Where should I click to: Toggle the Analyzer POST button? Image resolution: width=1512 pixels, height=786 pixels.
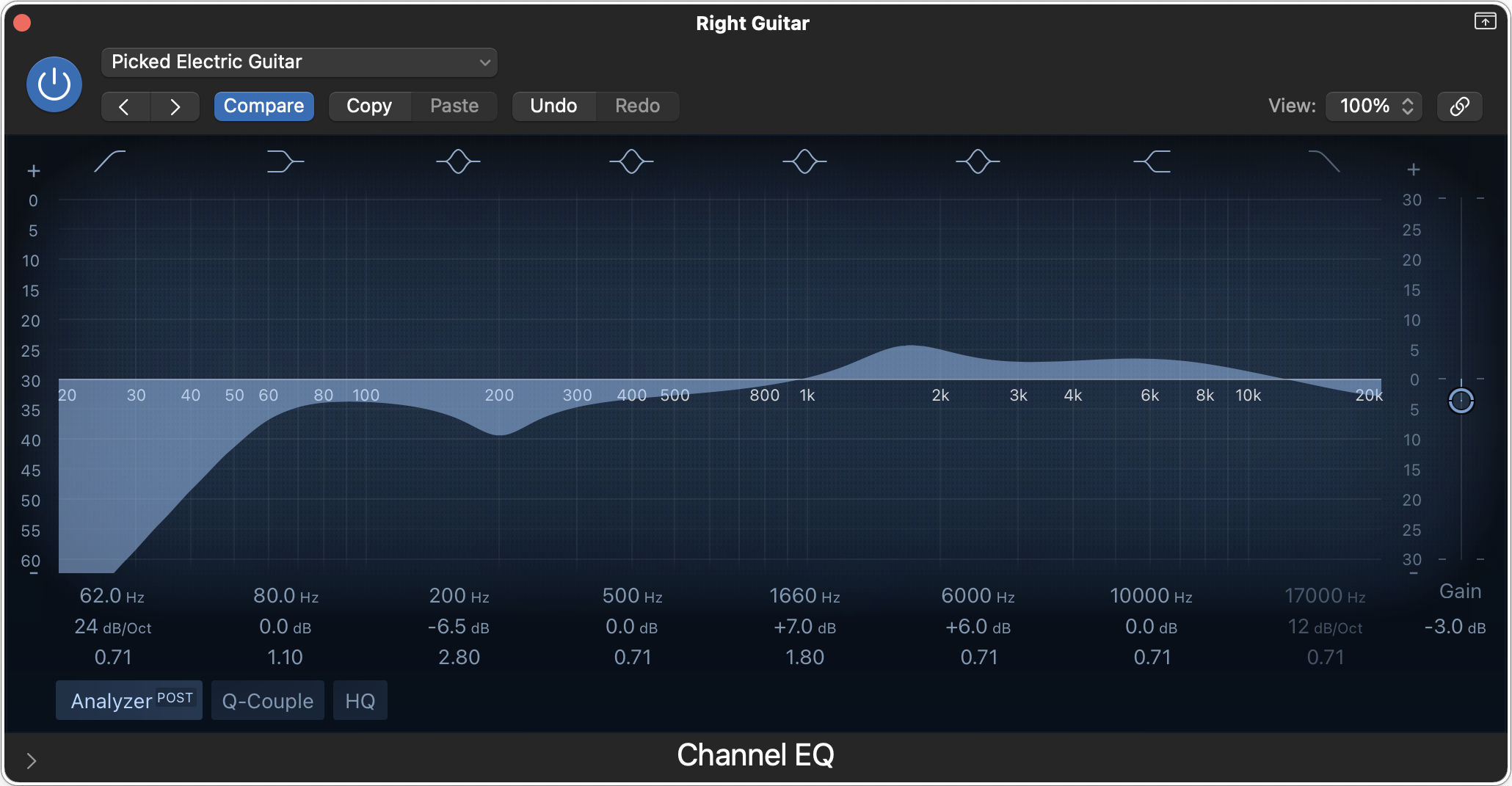point(129,701)
